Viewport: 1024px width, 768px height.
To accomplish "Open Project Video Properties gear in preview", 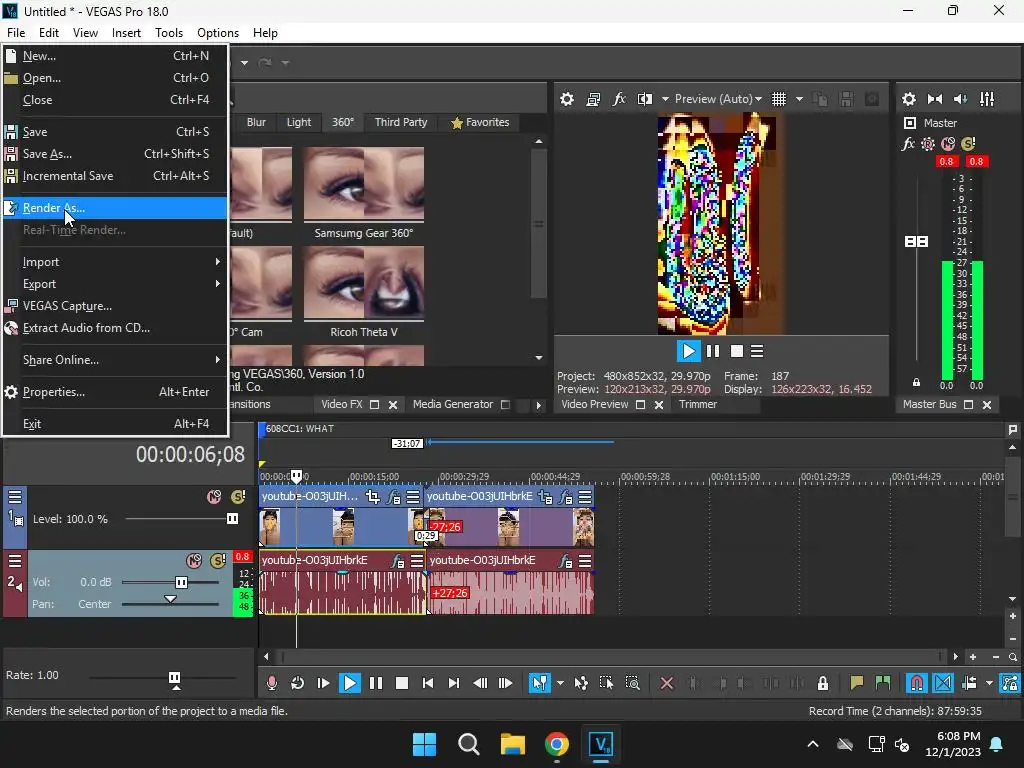I will point(567,99).
